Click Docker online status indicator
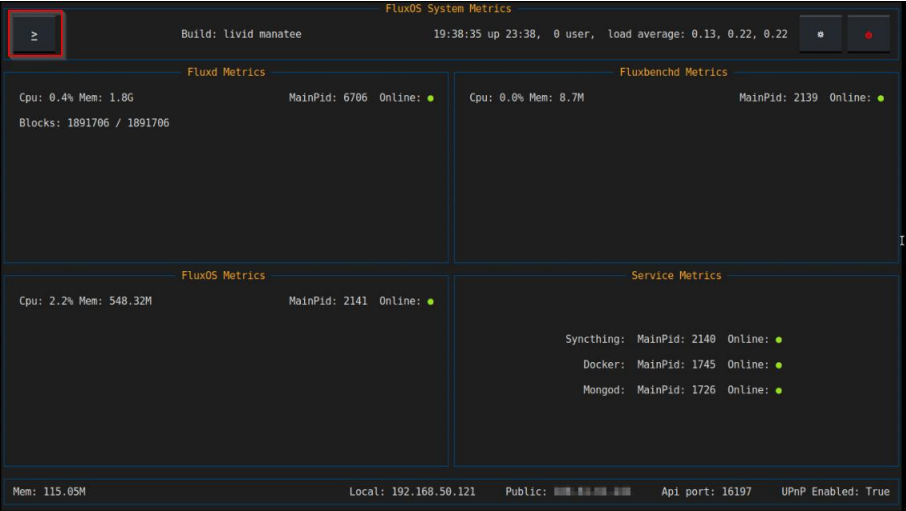 778,365
